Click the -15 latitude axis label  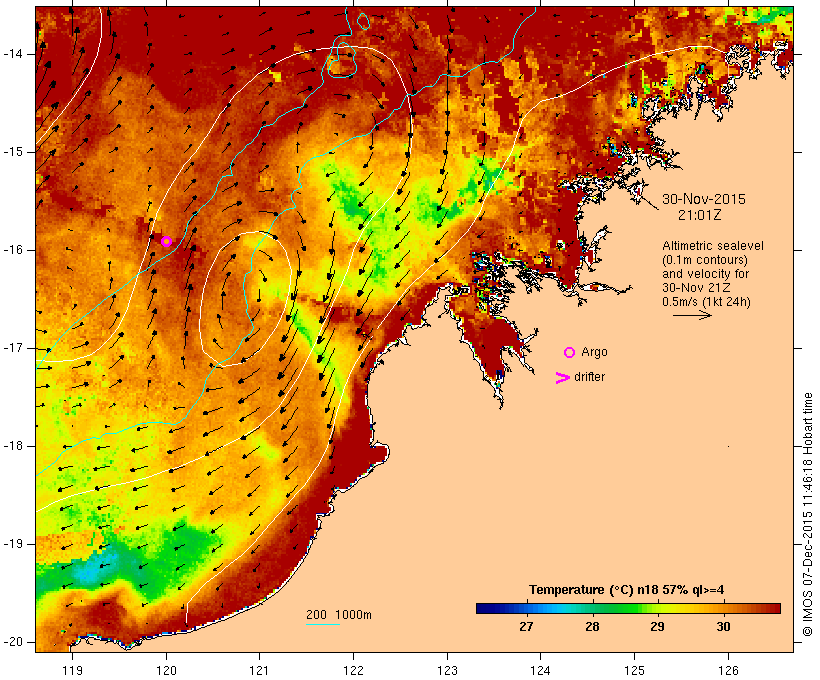pyautogui.click(x=13, y=152)
